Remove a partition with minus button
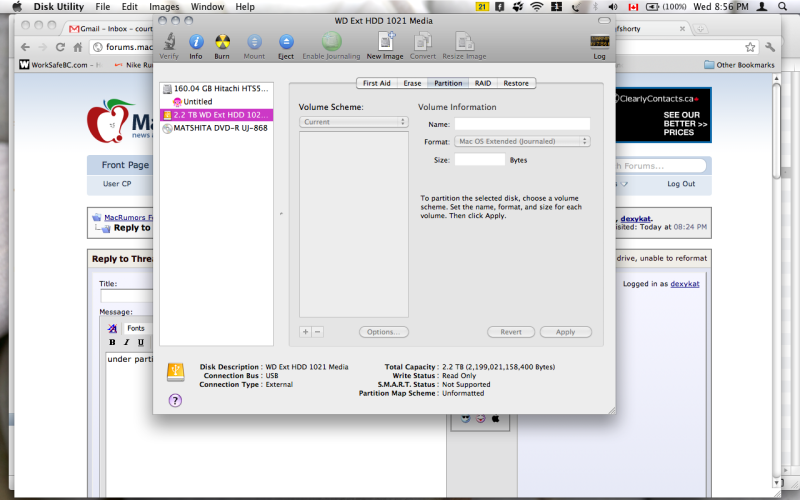 317,332
